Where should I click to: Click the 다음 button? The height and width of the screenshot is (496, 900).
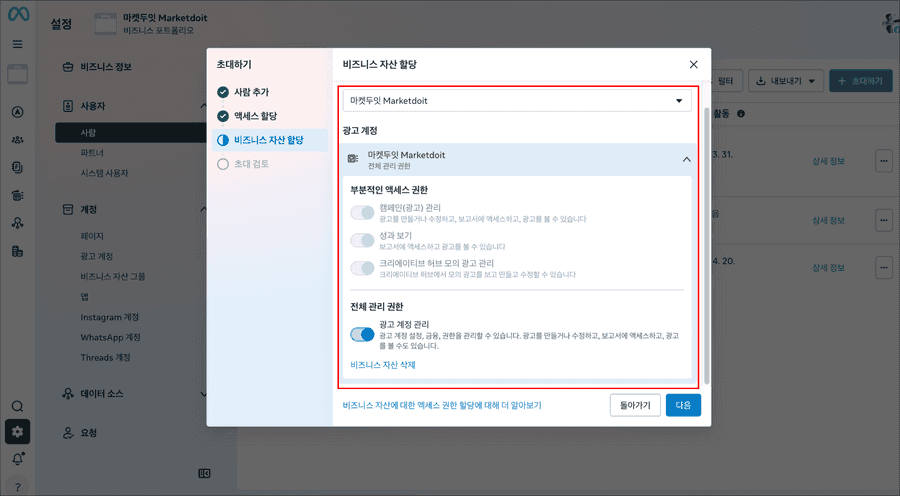[683, 405]
